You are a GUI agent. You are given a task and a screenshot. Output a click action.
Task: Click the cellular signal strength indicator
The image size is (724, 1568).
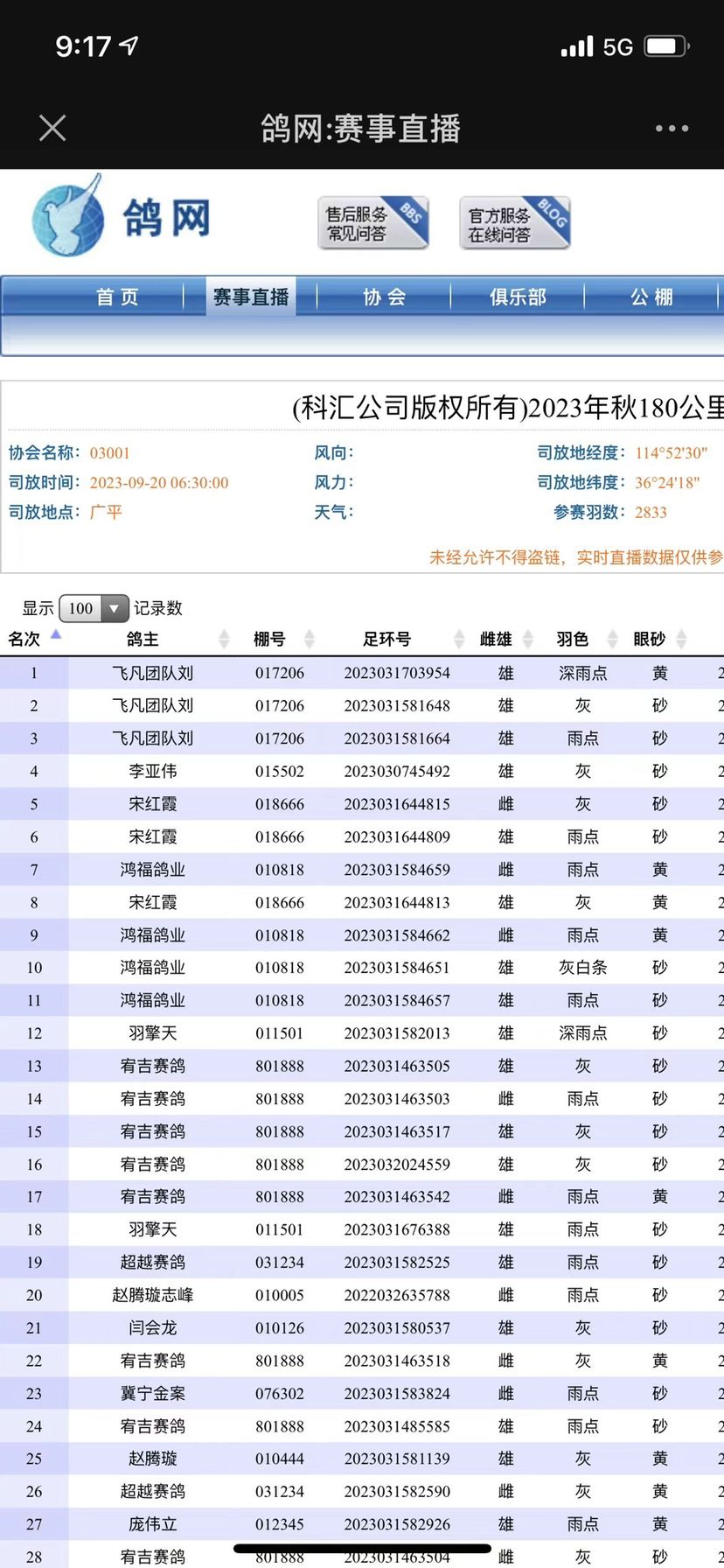point(577,46)
